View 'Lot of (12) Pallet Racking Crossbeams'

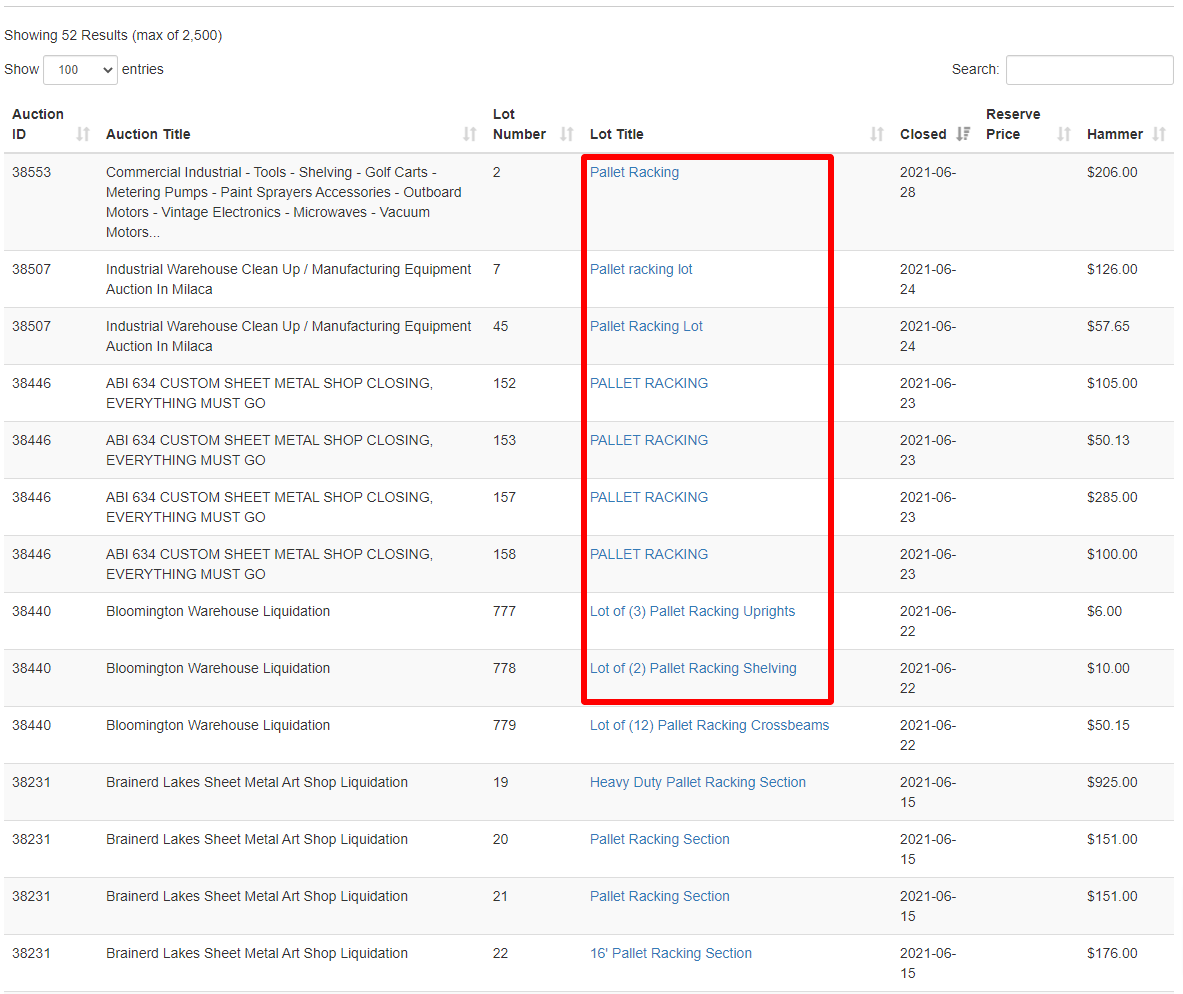(x=709, y=724)
